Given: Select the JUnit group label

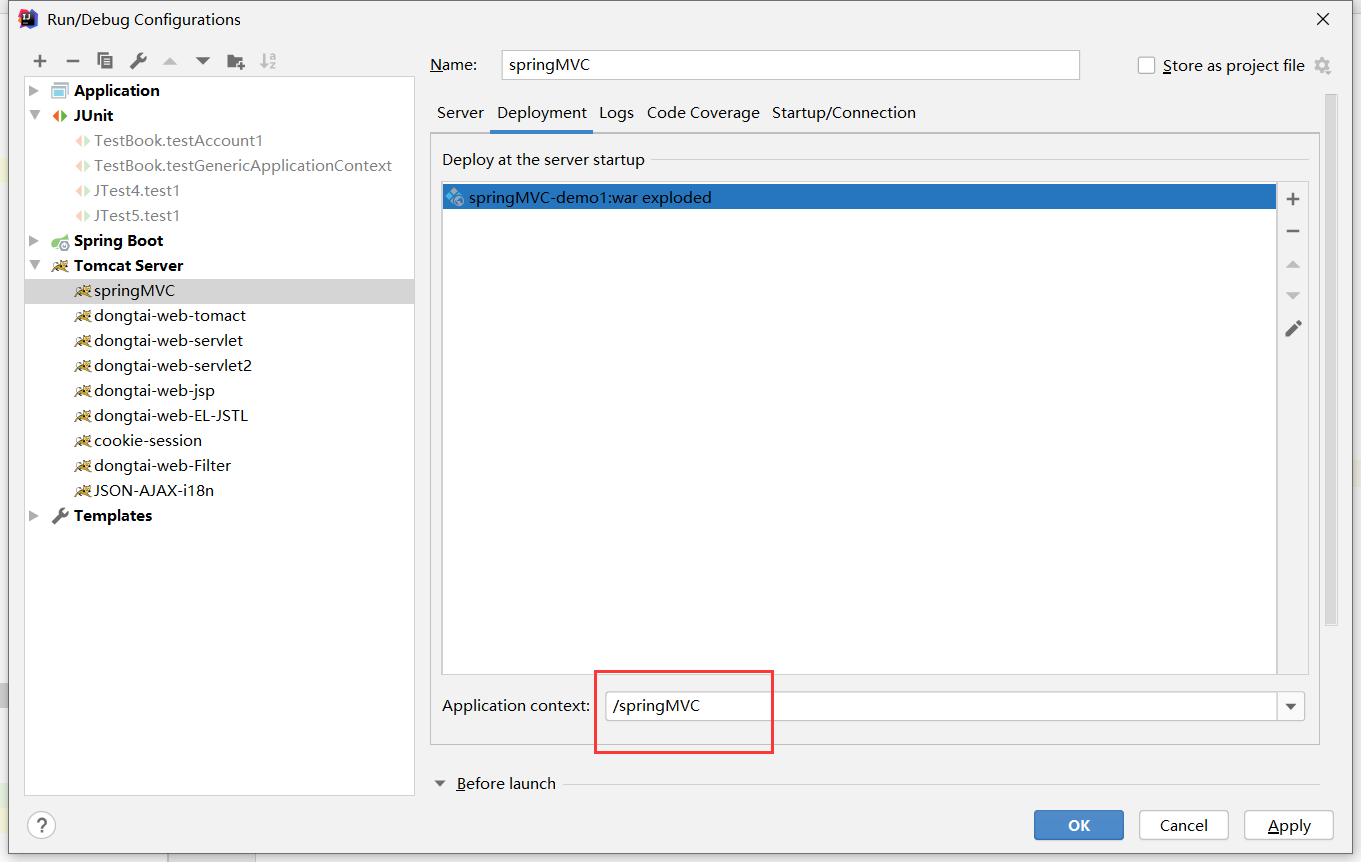Looking at the screenshot, I should (x=93, y=116).
